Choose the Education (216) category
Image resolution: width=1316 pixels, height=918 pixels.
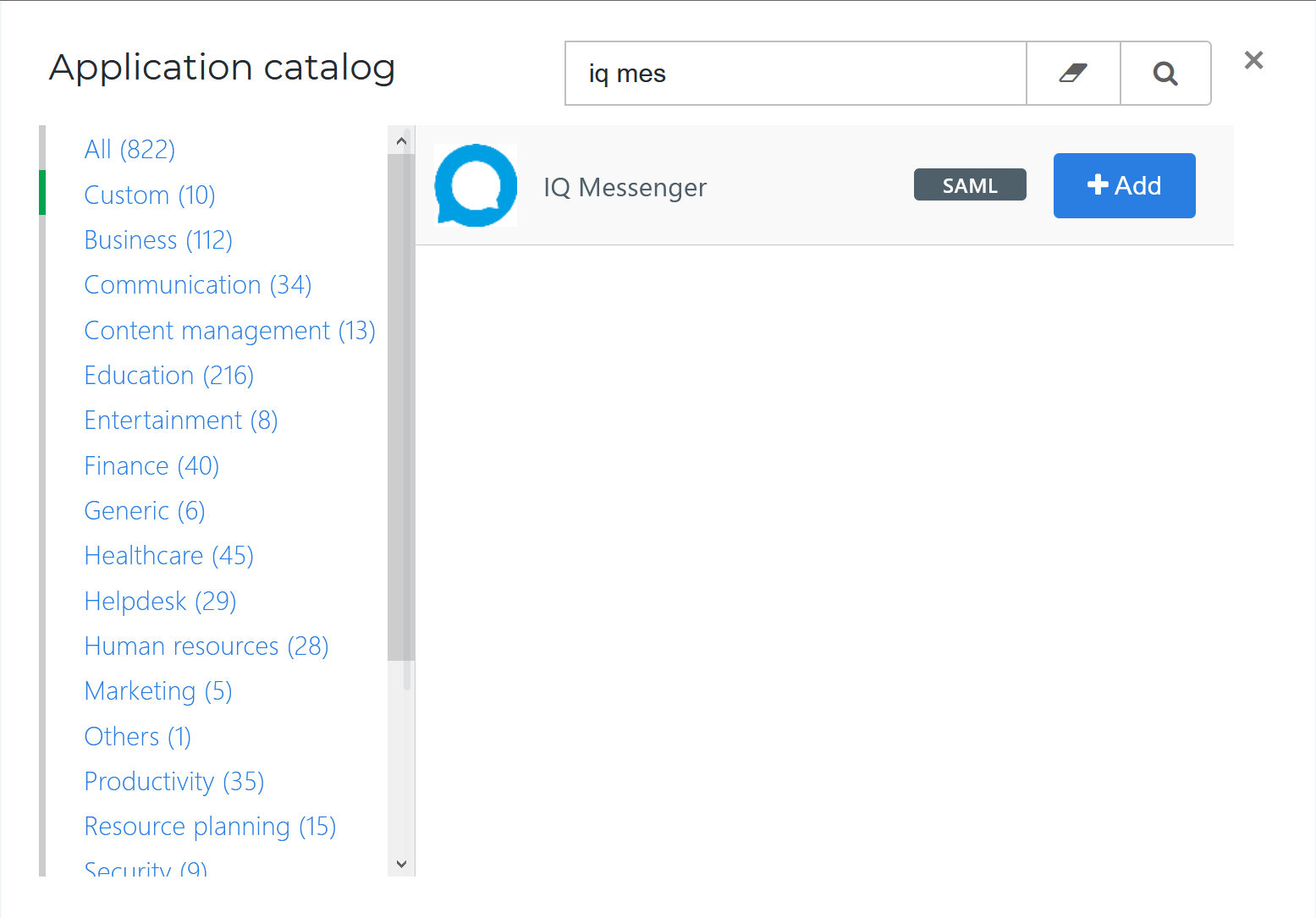169,376
